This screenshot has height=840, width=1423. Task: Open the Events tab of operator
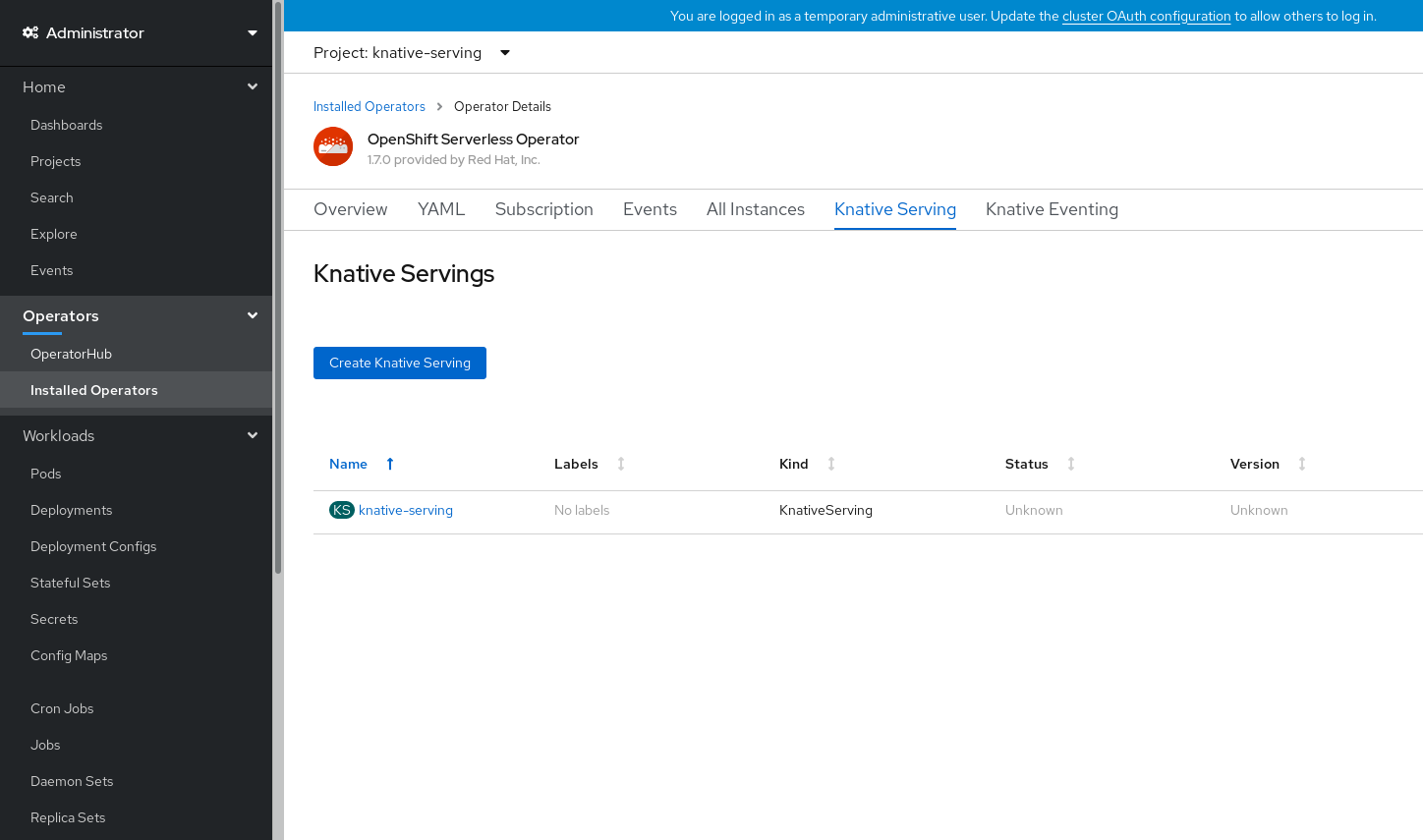point(650,209)
